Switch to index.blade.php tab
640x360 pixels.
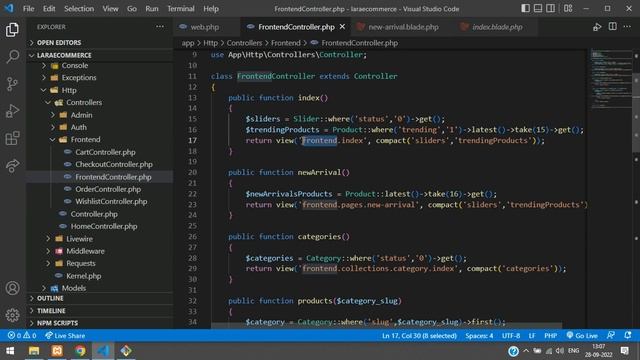coord(497,27)
